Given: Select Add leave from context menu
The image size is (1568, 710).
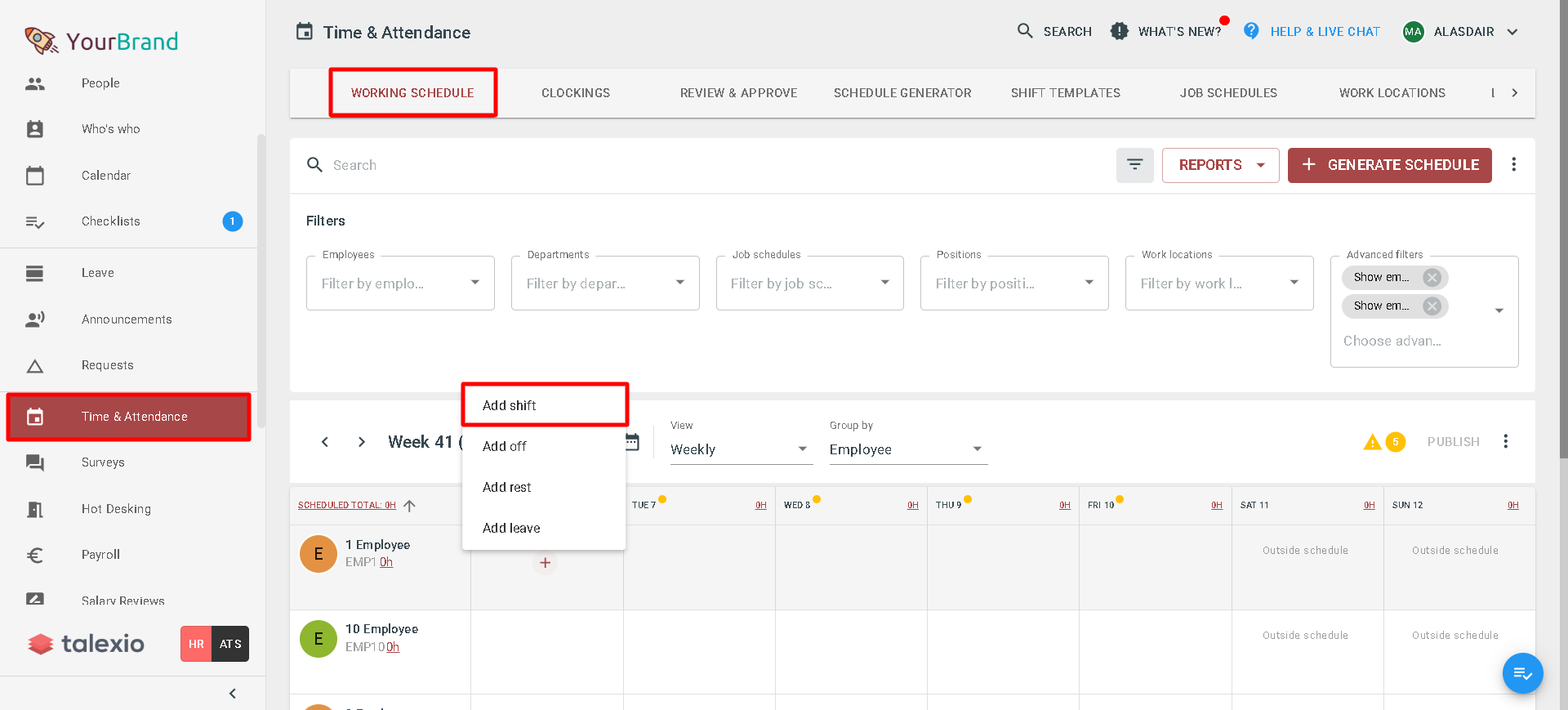Looking at the screenshot, I should click(511, 528).
